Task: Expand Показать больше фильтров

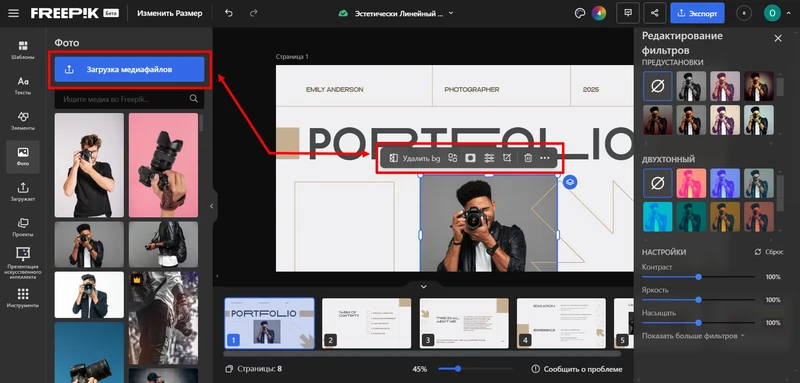Action: (x=693, y=336)
